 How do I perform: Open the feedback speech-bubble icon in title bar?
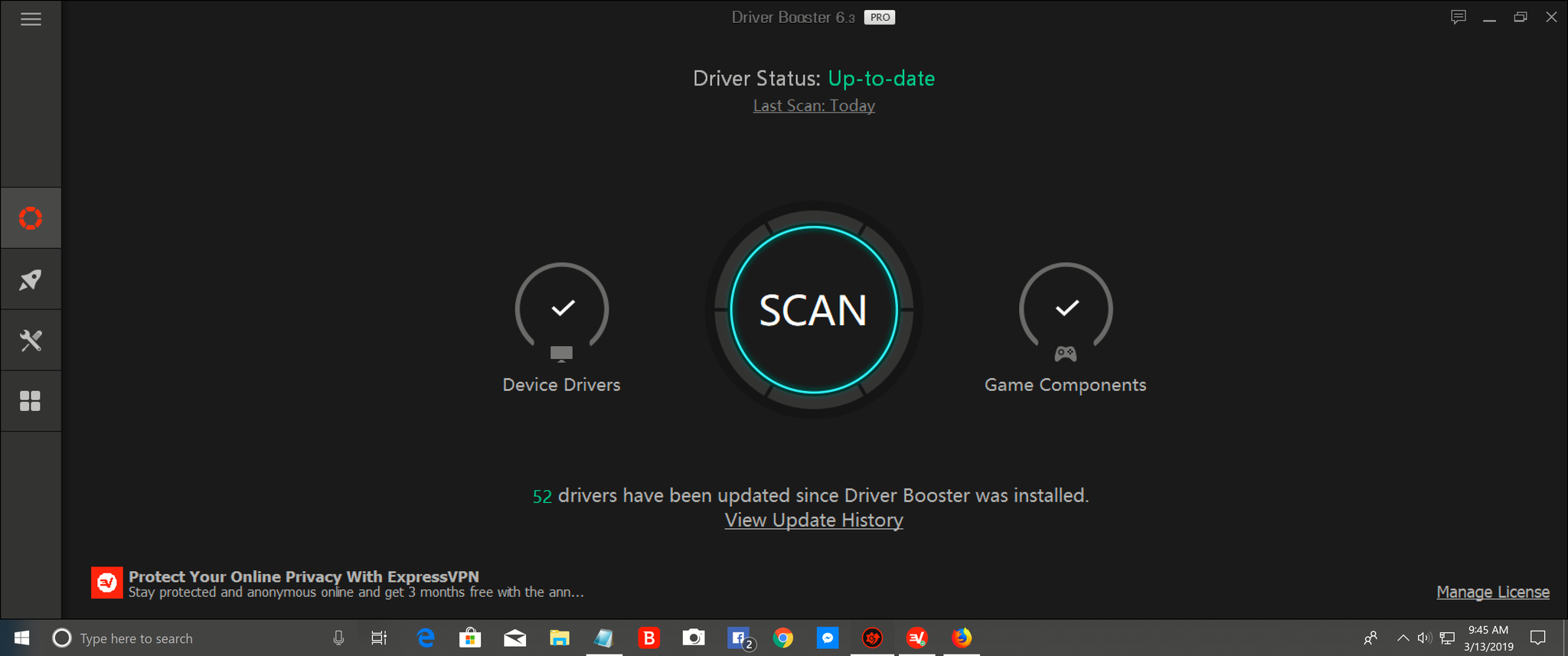click(1459, 17)
